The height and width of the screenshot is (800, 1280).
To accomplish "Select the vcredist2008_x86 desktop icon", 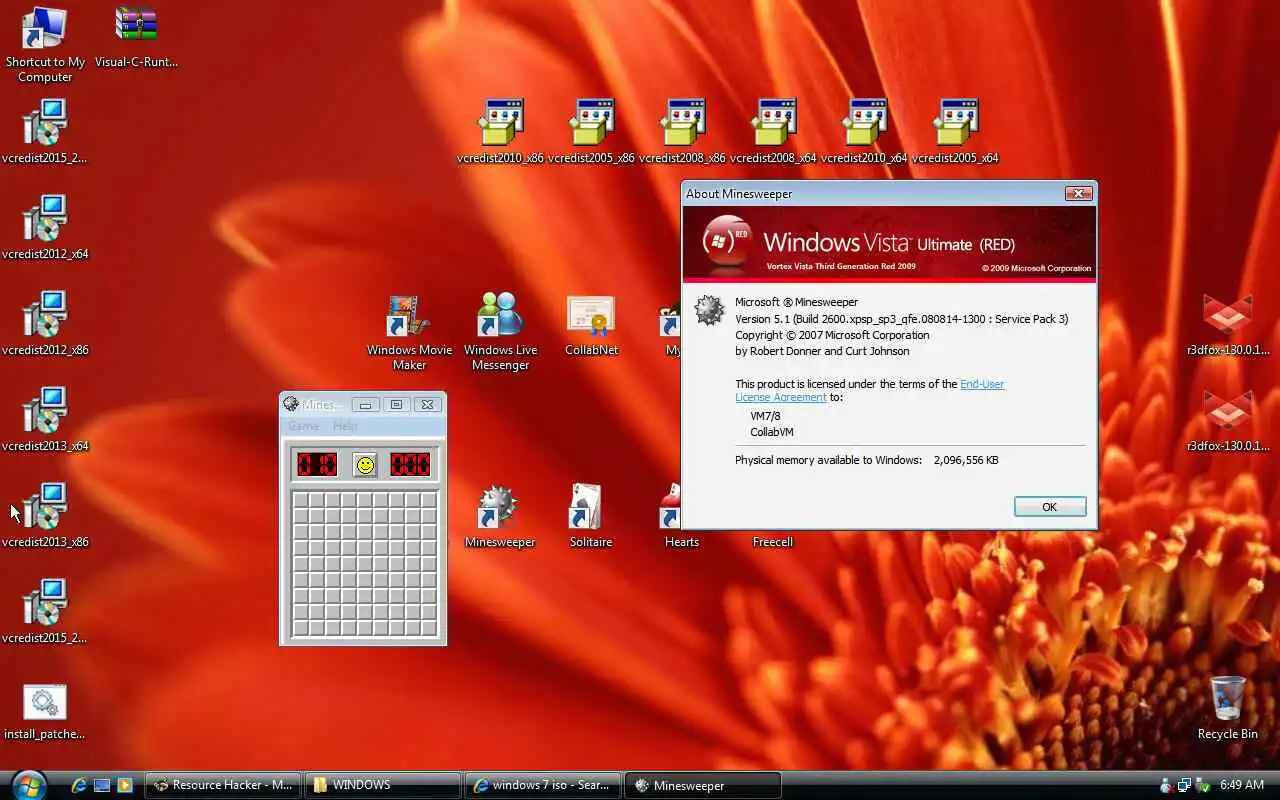I will [x=682, y=132].
